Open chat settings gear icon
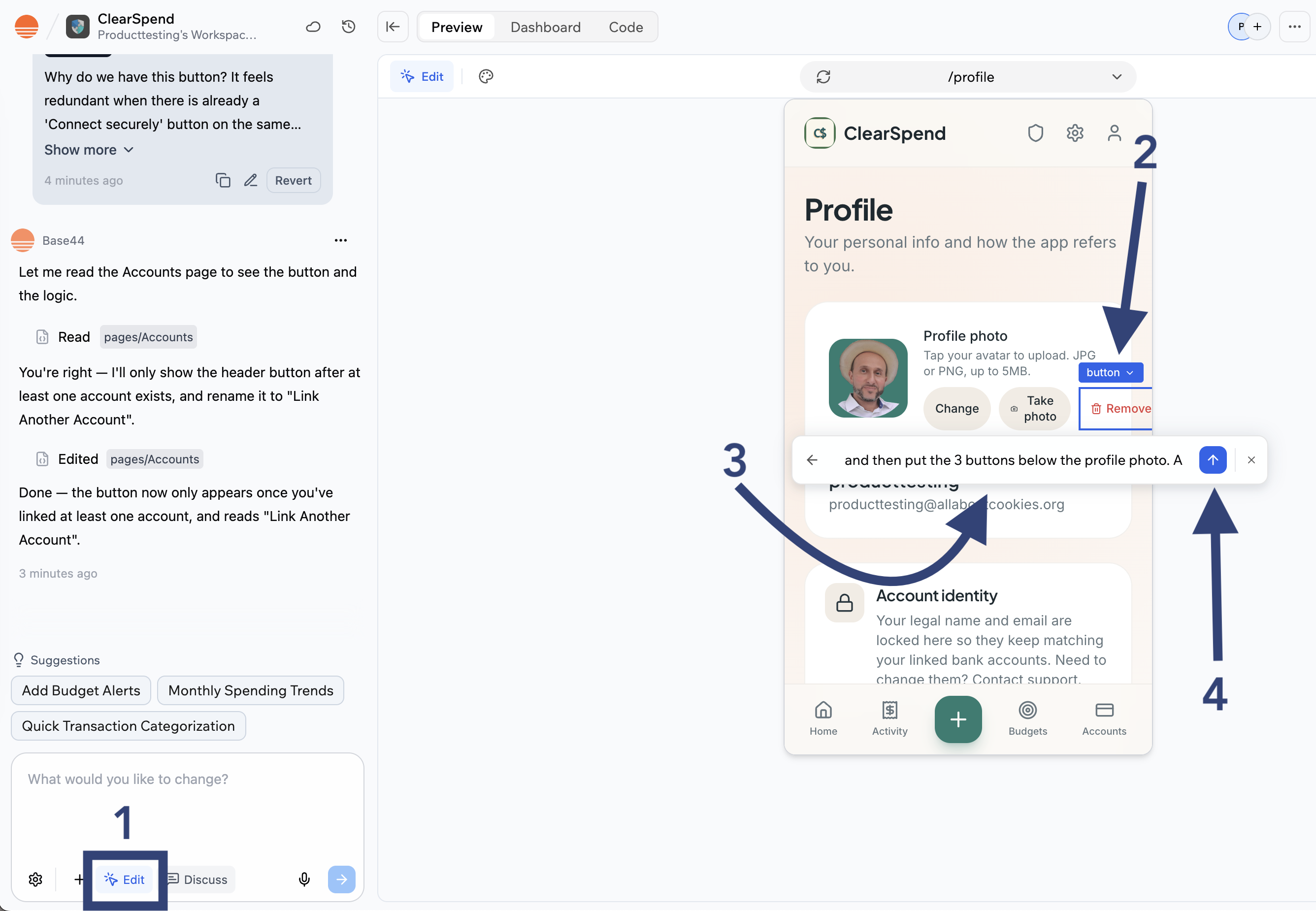The image size is (1316, 911). pyautogui.click(x=35, y=879)
